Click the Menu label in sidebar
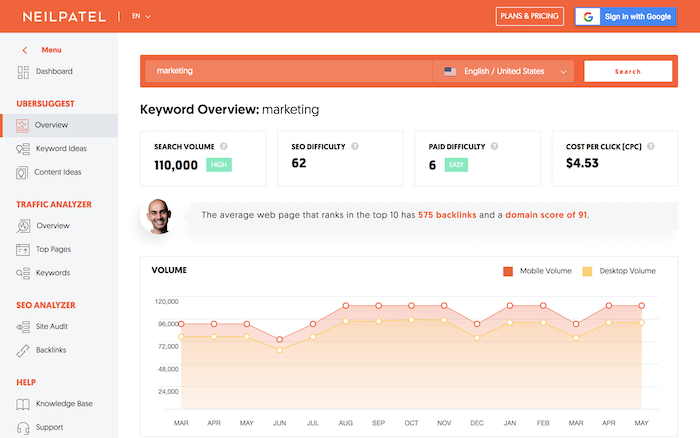The image size is (700, 438). 51,50
